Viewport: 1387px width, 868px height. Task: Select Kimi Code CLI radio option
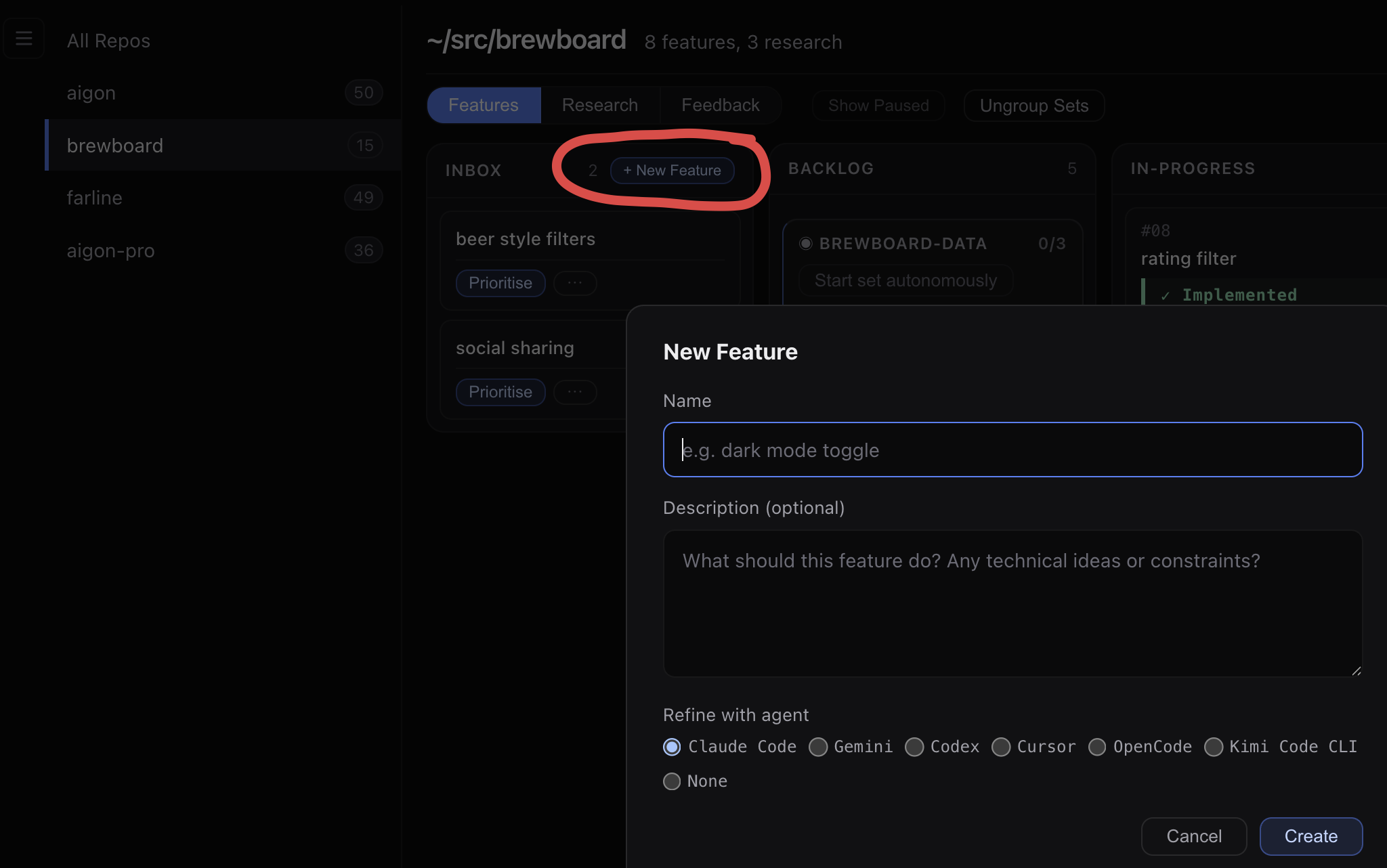(x=1214, y=747)
